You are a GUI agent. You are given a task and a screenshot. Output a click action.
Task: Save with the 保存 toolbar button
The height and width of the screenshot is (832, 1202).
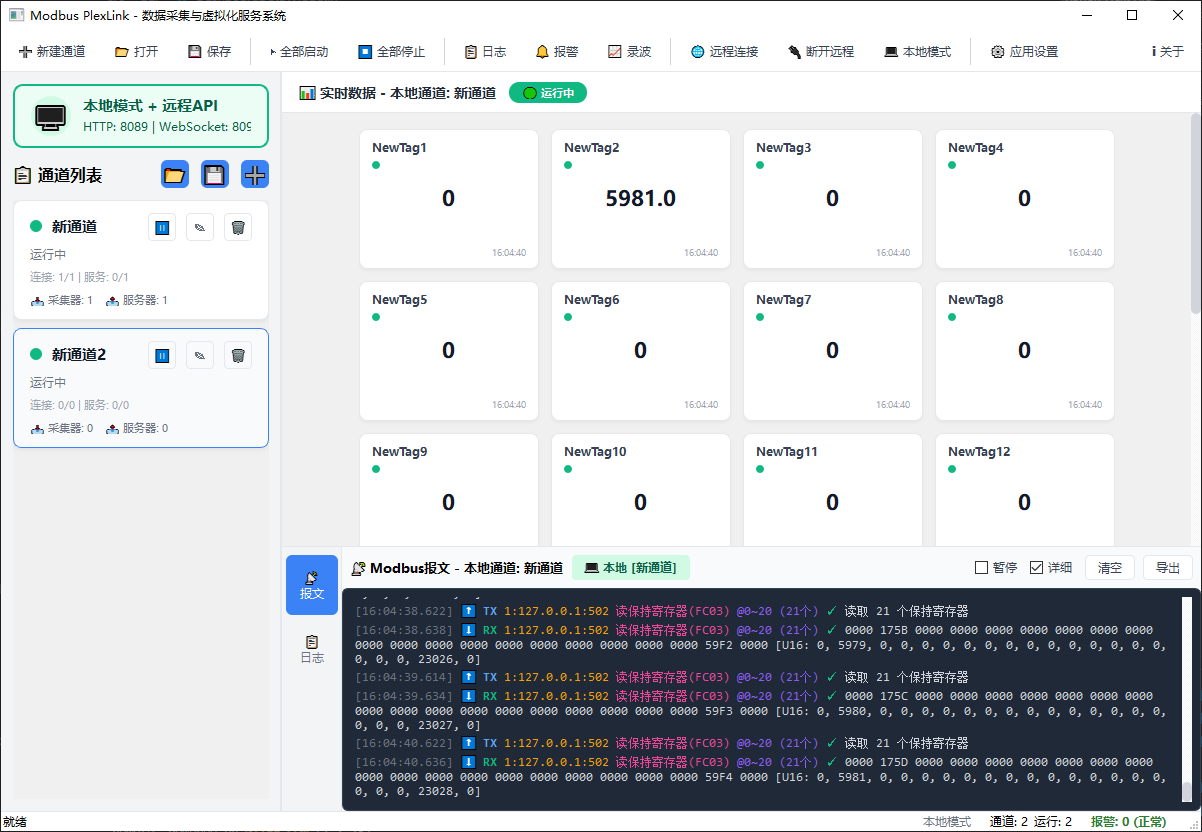click(209, 51)
